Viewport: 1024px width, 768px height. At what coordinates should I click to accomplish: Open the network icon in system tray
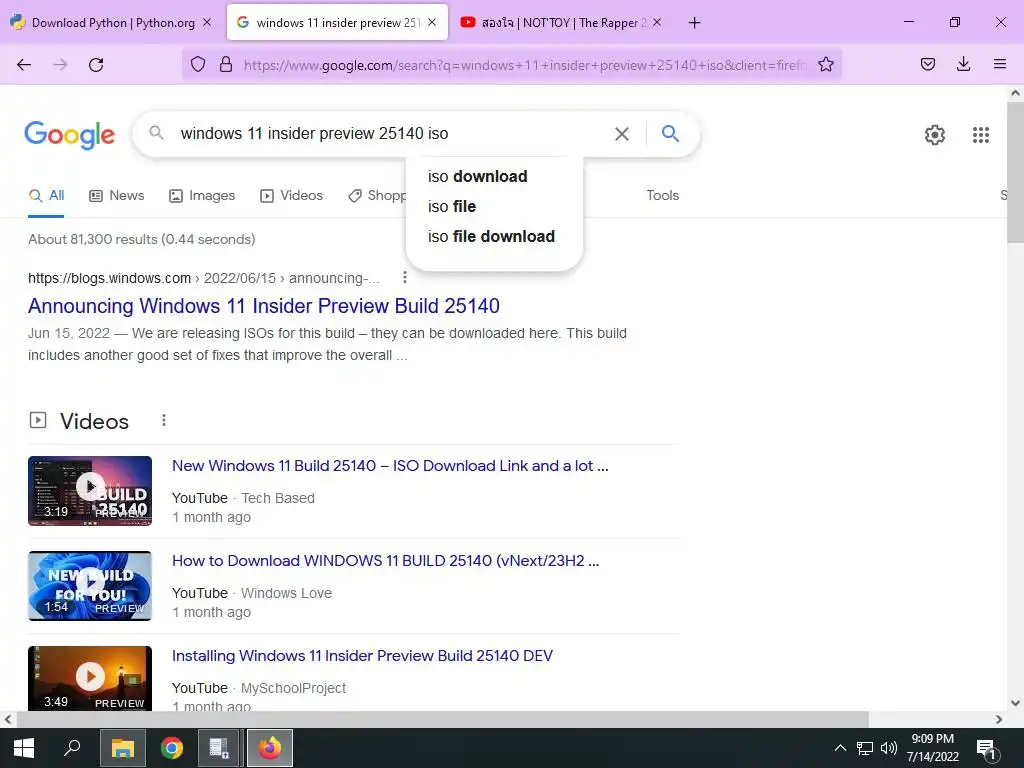pos(864,748)
